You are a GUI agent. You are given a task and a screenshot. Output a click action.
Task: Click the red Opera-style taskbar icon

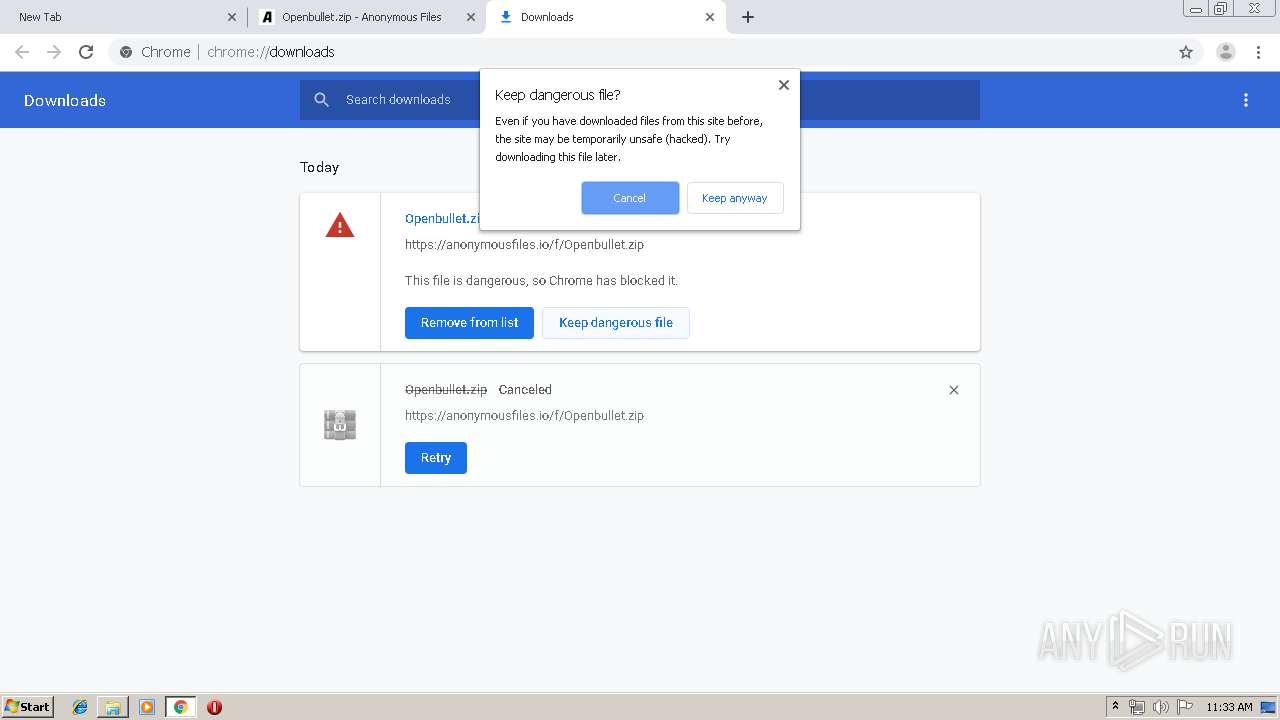coord(214,707)
